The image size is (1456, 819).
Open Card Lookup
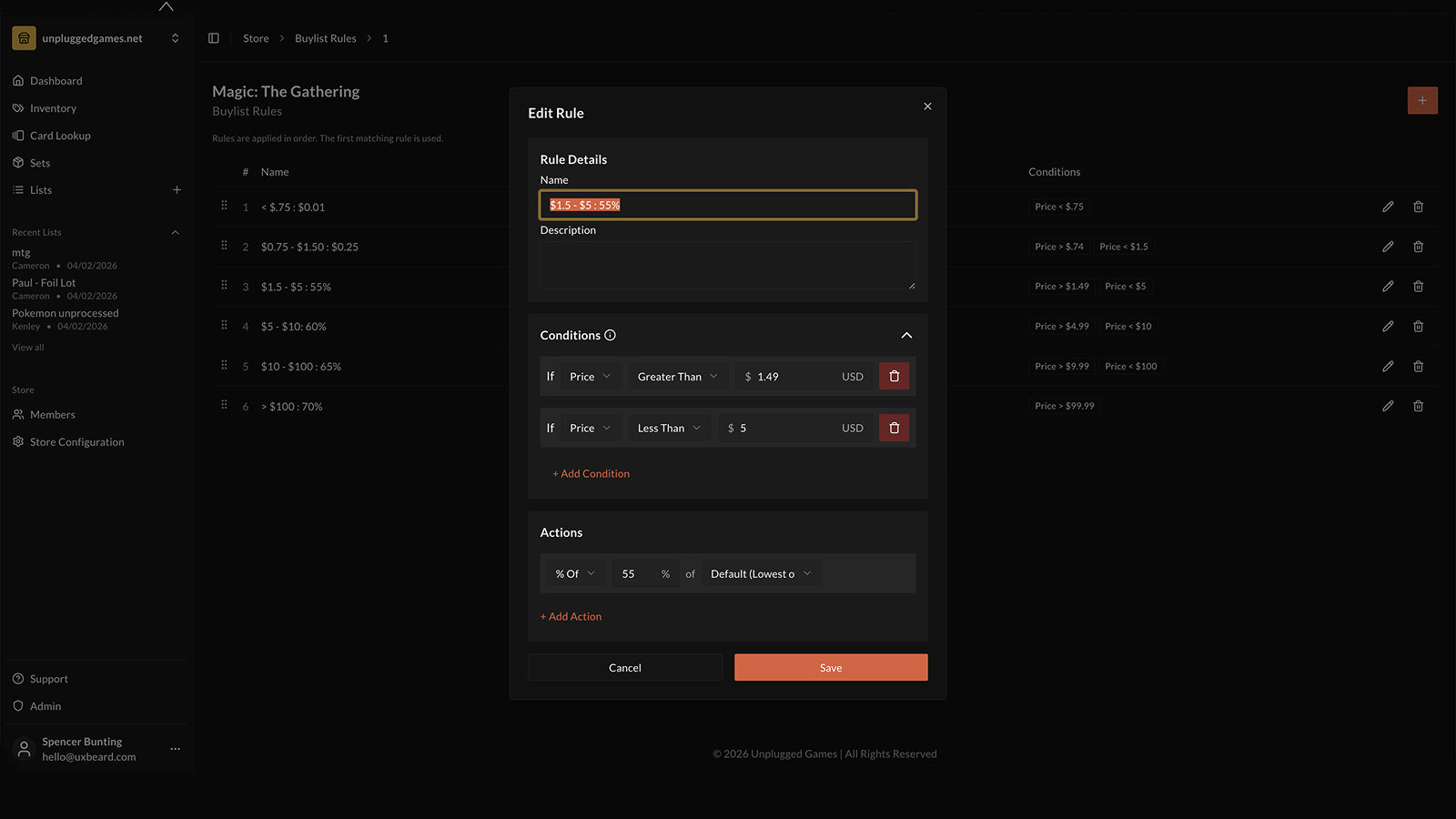tap(60, 136)
